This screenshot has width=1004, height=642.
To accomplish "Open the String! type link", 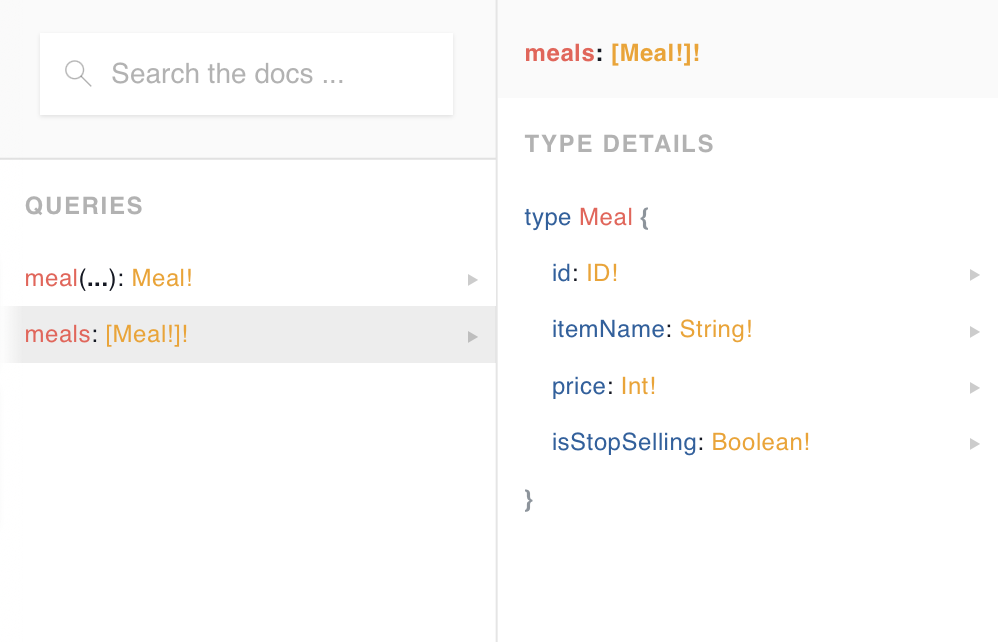I will pos(716,329).
